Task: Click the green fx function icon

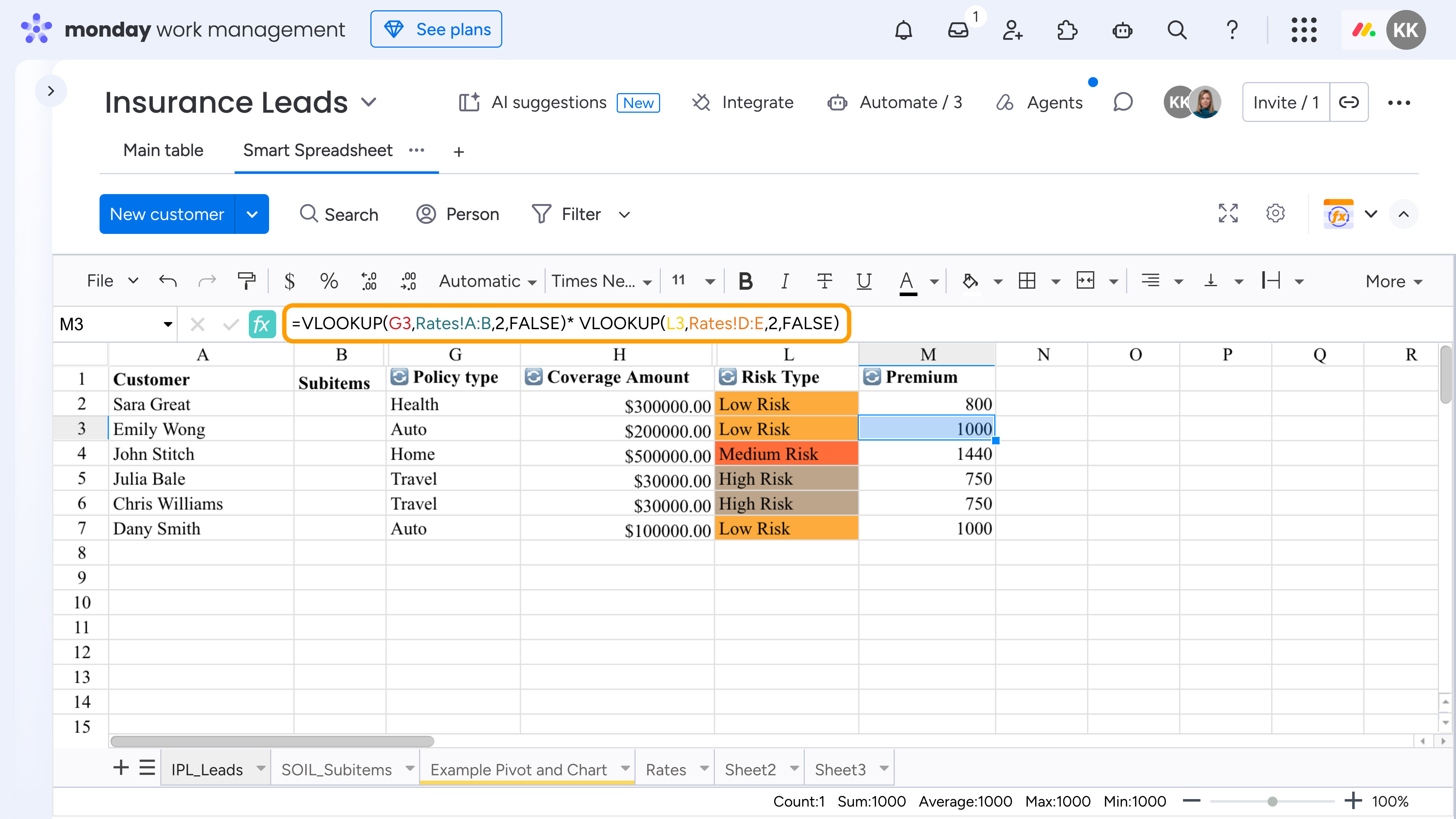Action: point(262,325)
